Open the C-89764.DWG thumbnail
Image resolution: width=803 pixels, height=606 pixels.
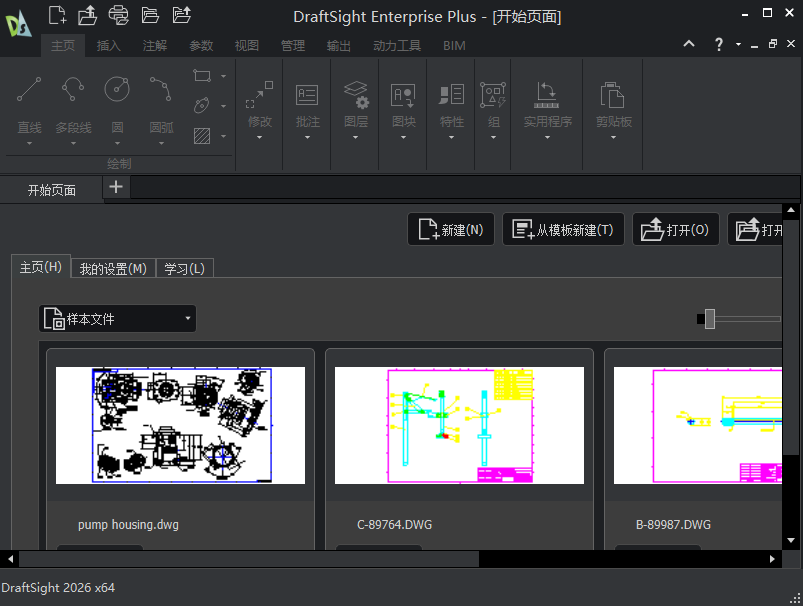(x=459, y=425)
